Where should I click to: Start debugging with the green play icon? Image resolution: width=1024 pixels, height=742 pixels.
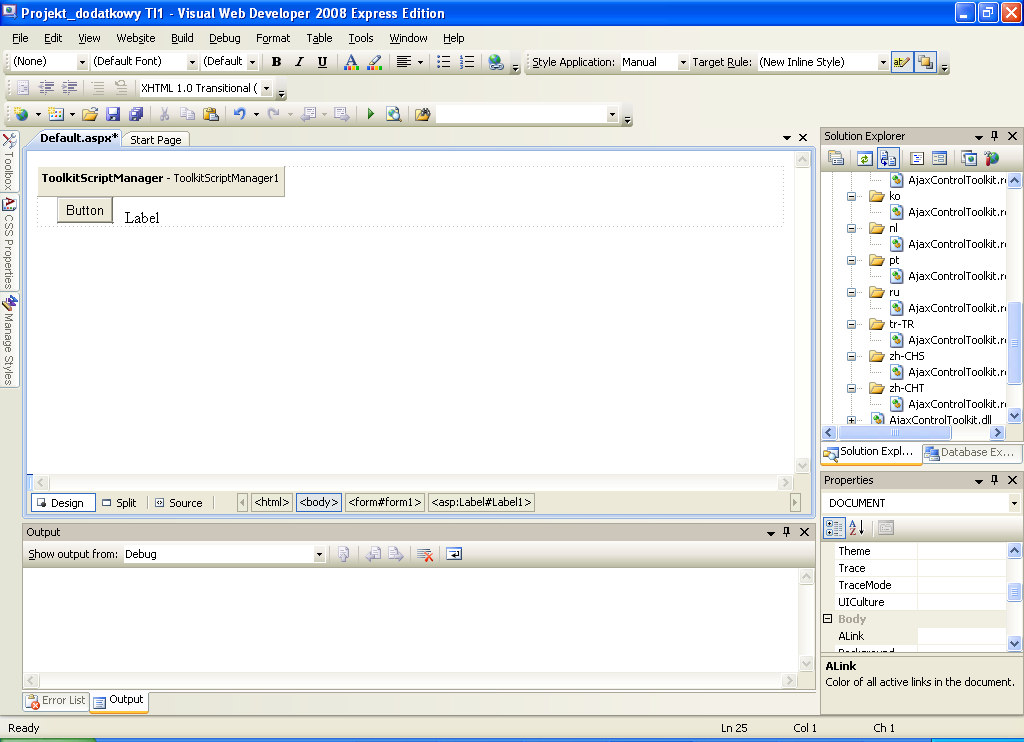[371, 114]
